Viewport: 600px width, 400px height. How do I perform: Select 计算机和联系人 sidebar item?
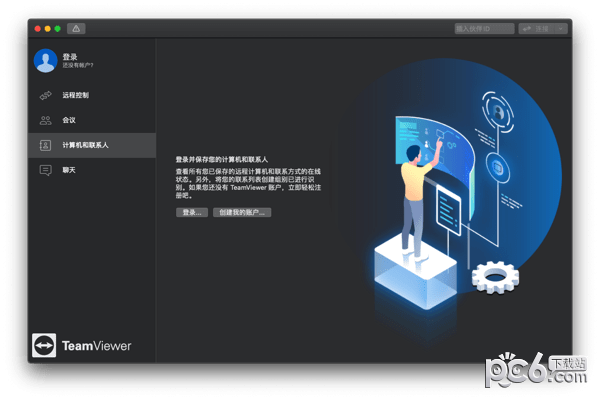92,145
